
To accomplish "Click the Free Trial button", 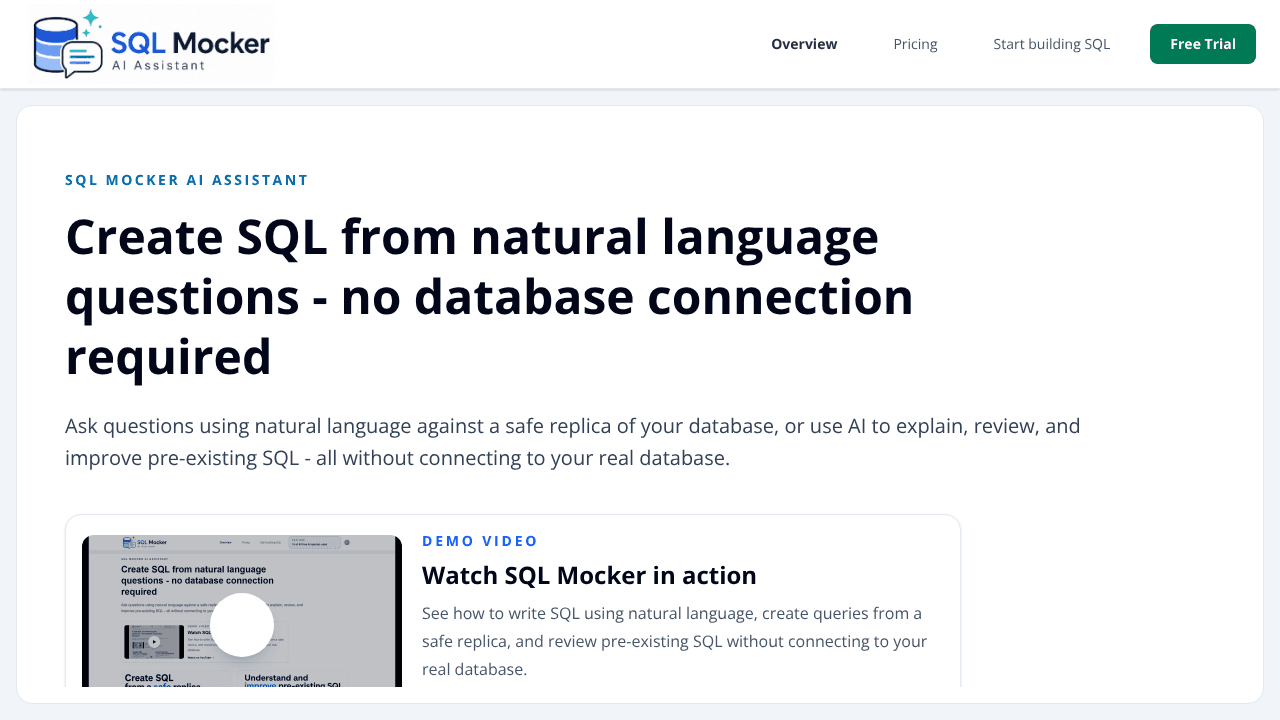I will pos(1203,44).
